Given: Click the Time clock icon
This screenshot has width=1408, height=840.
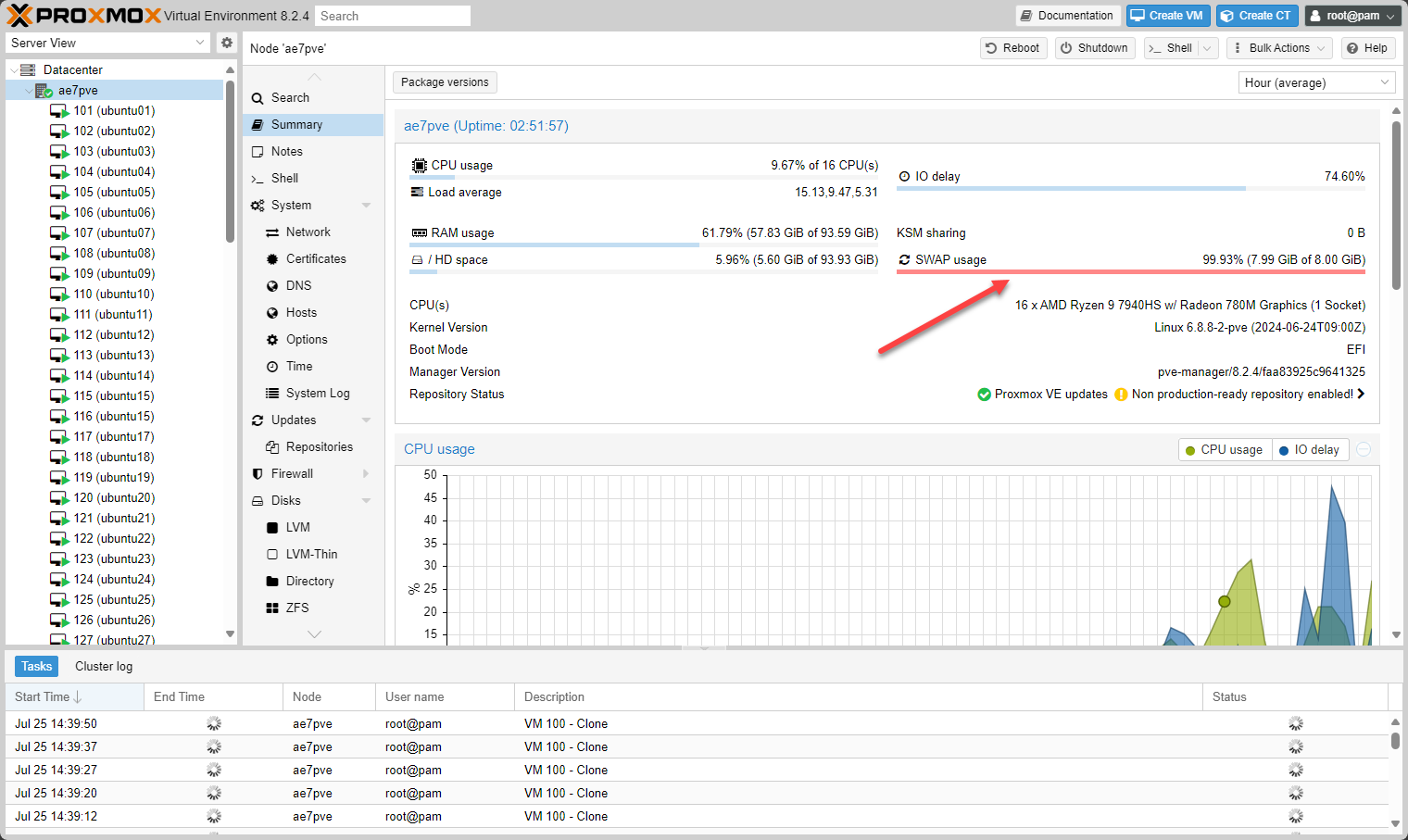Looking at the screenshot, I should pyautogui.click(x=272, y=367).
